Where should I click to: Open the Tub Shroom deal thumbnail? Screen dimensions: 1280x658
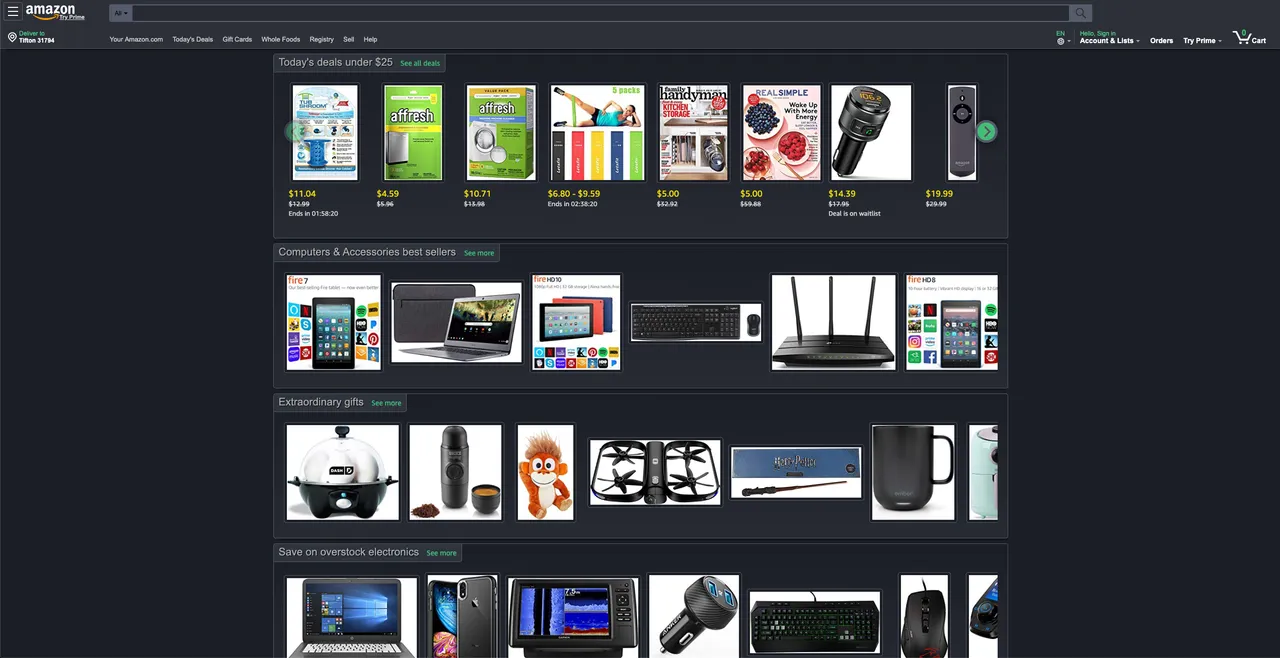pyautogui.click(x=325, y=132)
